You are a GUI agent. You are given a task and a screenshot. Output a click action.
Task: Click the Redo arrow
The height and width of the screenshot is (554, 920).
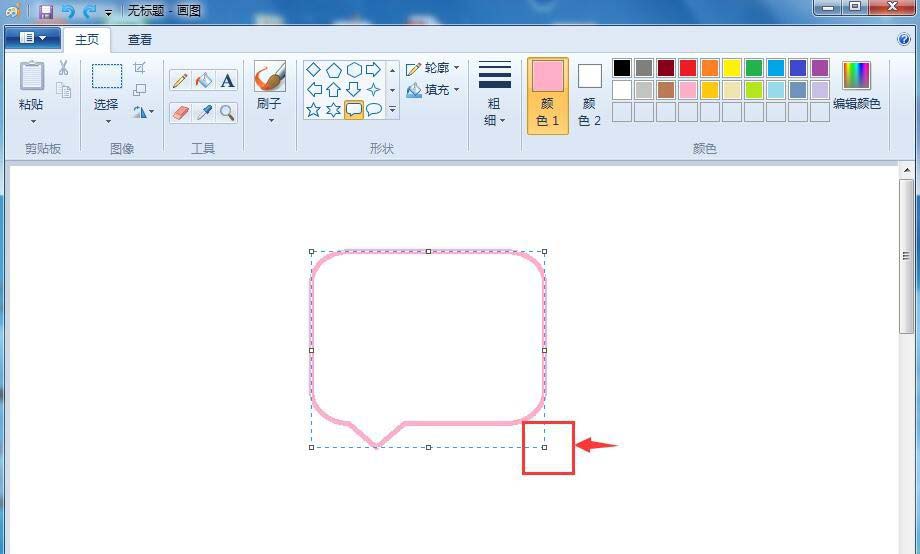click(x=89, y=11)
